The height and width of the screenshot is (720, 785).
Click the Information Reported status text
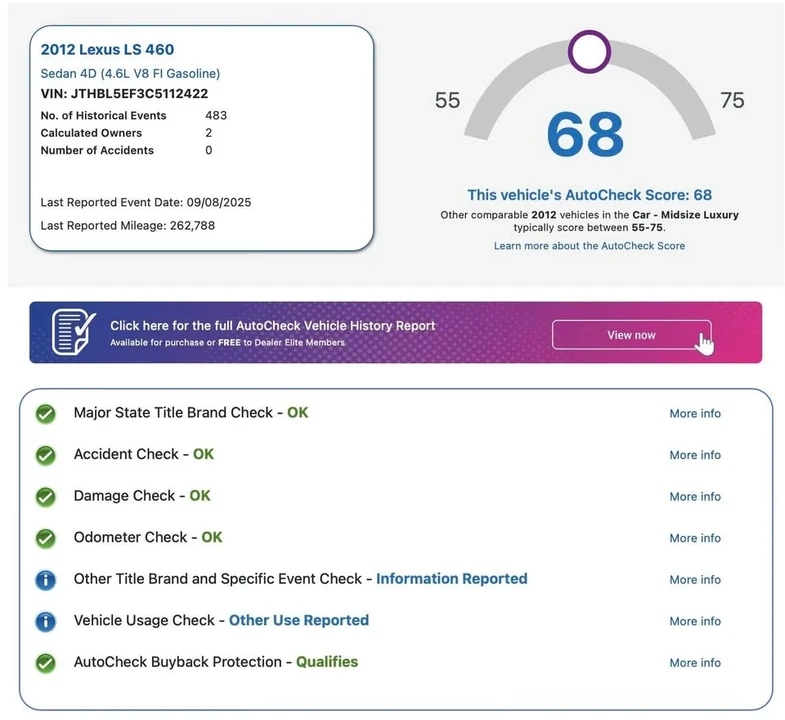[452, 579]
